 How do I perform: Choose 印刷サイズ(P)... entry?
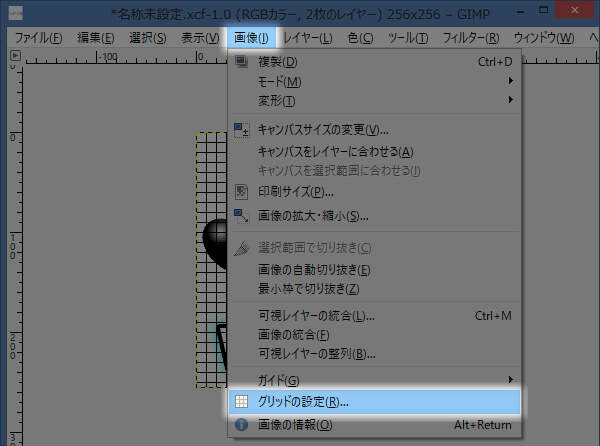point(374,192)
